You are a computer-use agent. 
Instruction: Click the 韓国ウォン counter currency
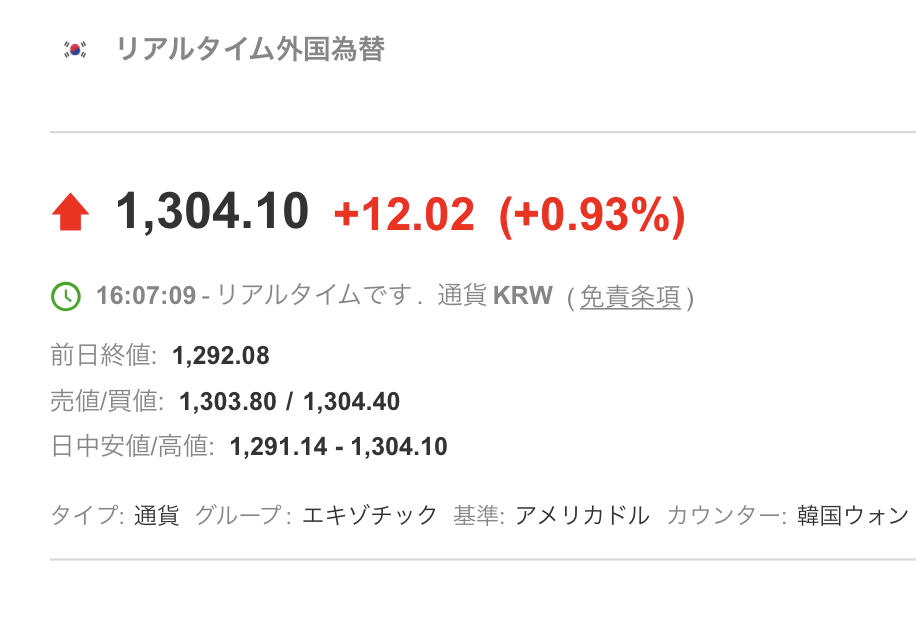point(853,516)
